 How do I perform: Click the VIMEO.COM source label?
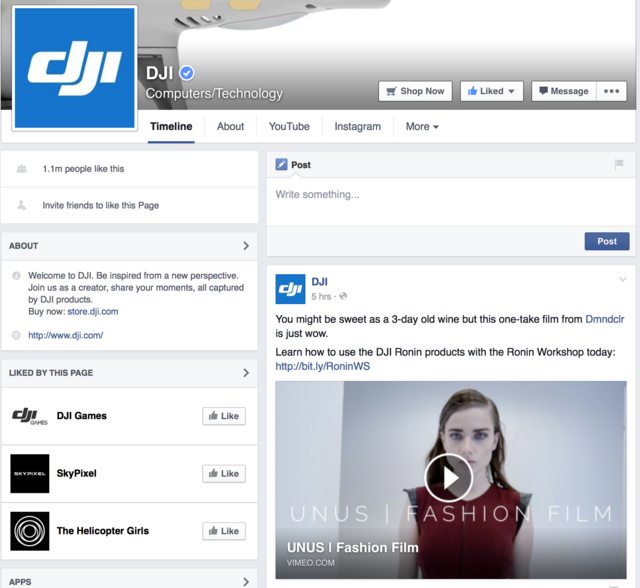click(311, 563)
